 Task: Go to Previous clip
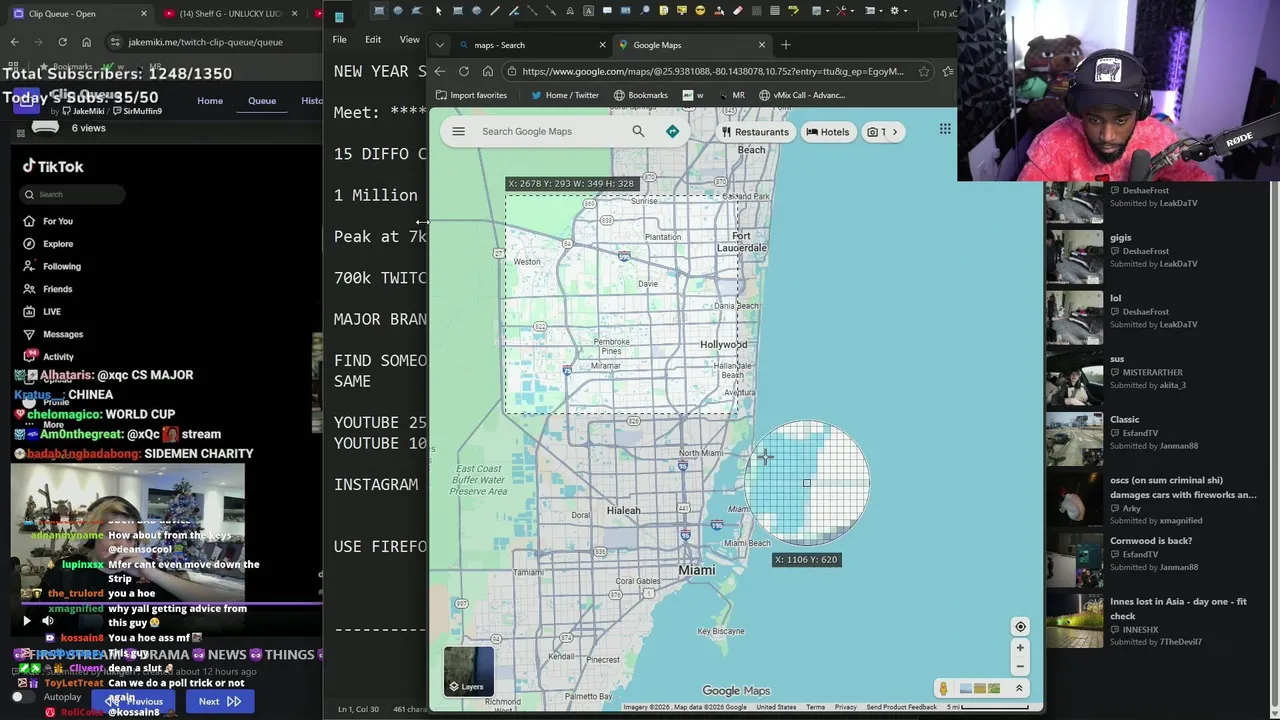pyautogui.click(x=135, y=702)
